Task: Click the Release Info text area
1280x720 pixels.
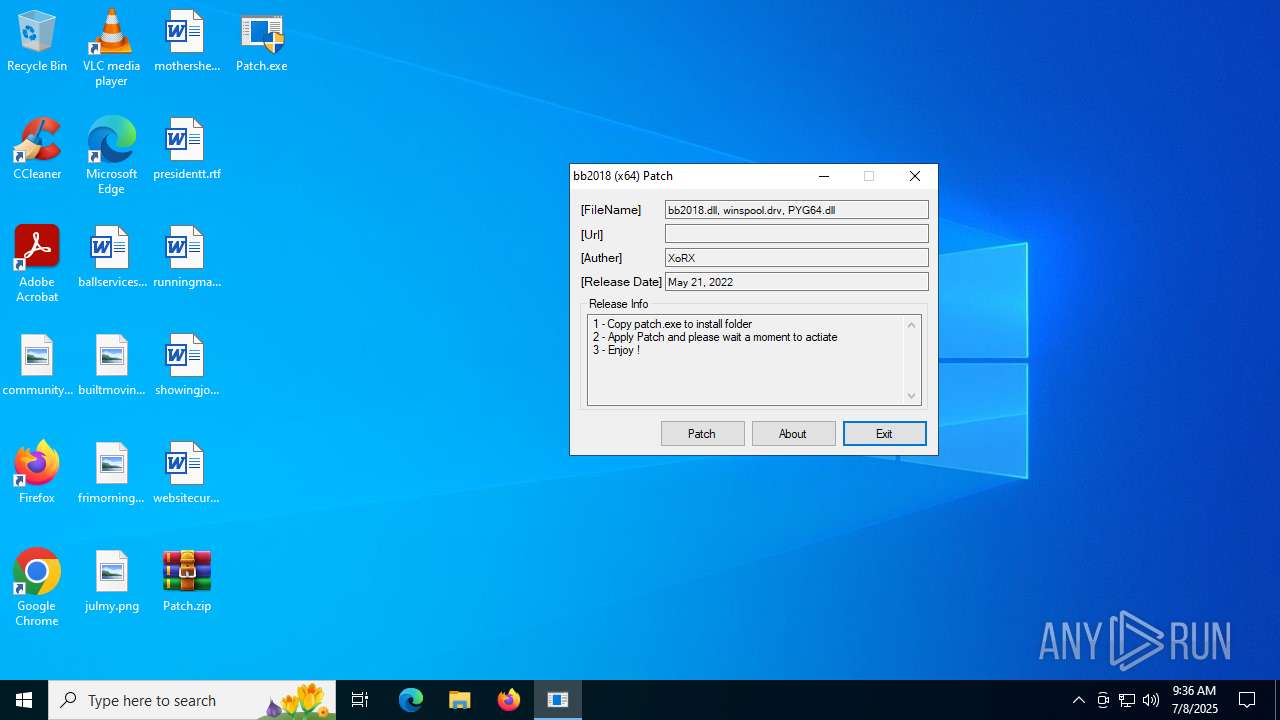Action: (x=745, y=360)
